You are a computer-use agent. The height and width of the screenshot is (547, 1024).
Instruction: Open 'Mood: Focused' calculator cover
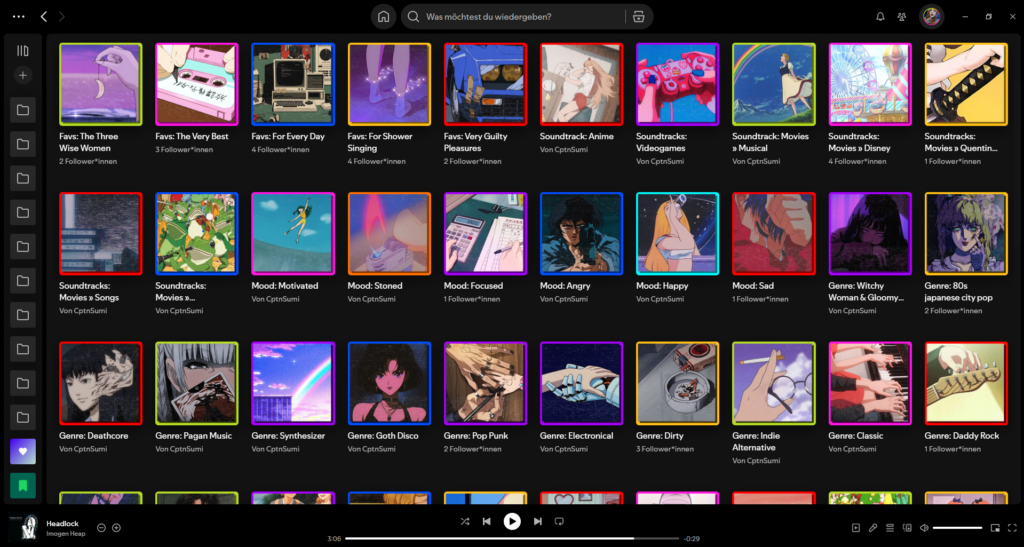(x=485, y=234)
